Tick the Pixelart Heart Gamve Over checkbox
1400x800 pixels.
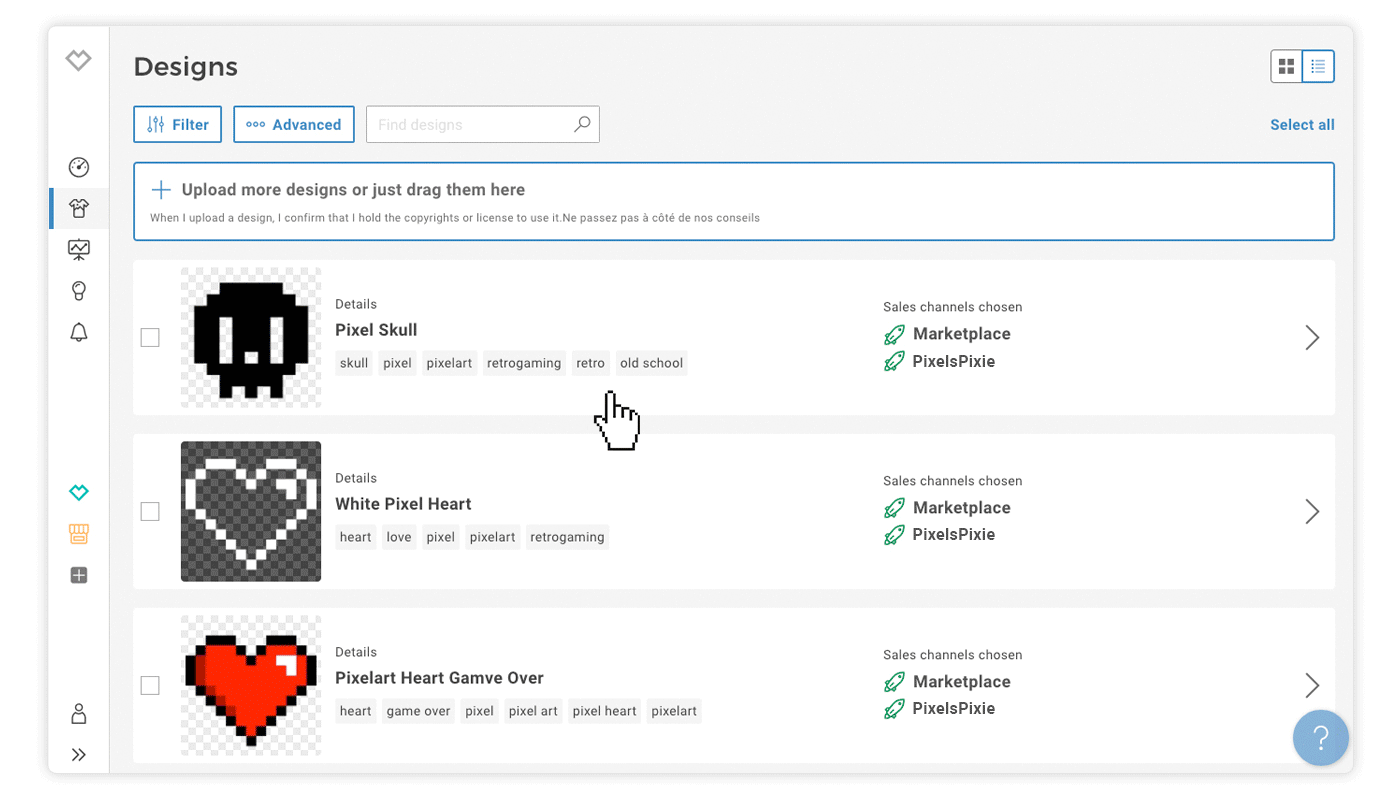(150, 686)
